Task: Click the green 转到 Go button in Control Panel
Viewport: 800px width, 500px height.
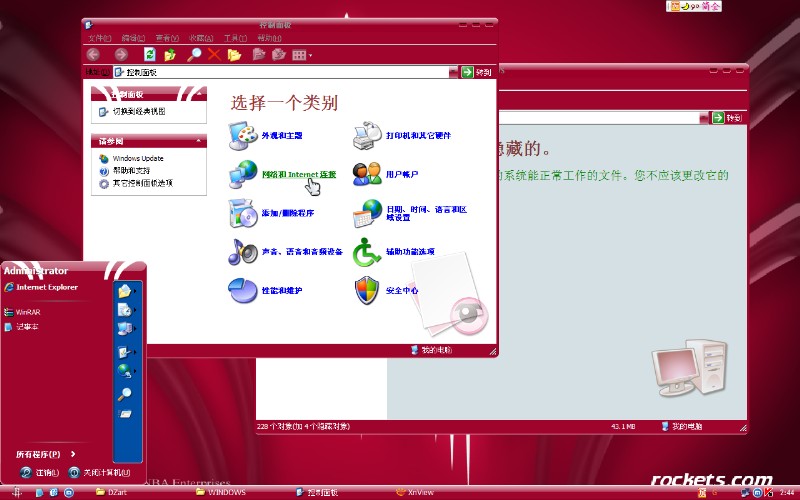Action: (x=477, y=72)
